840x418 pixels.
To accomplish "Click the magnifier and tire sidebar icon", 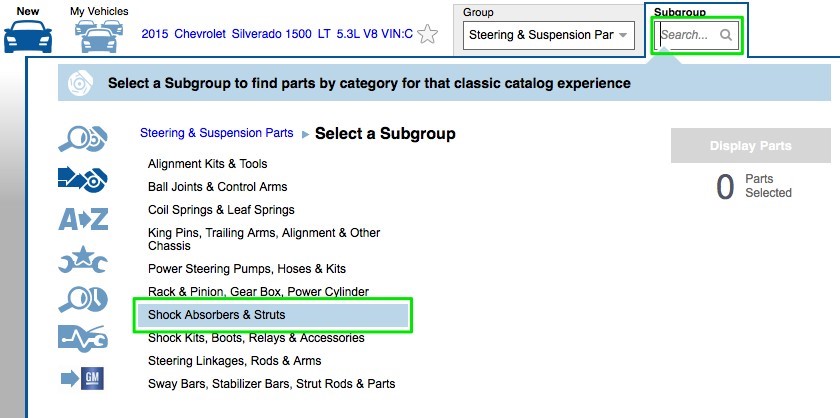I will pyautogui.click(x=83, y=299).
